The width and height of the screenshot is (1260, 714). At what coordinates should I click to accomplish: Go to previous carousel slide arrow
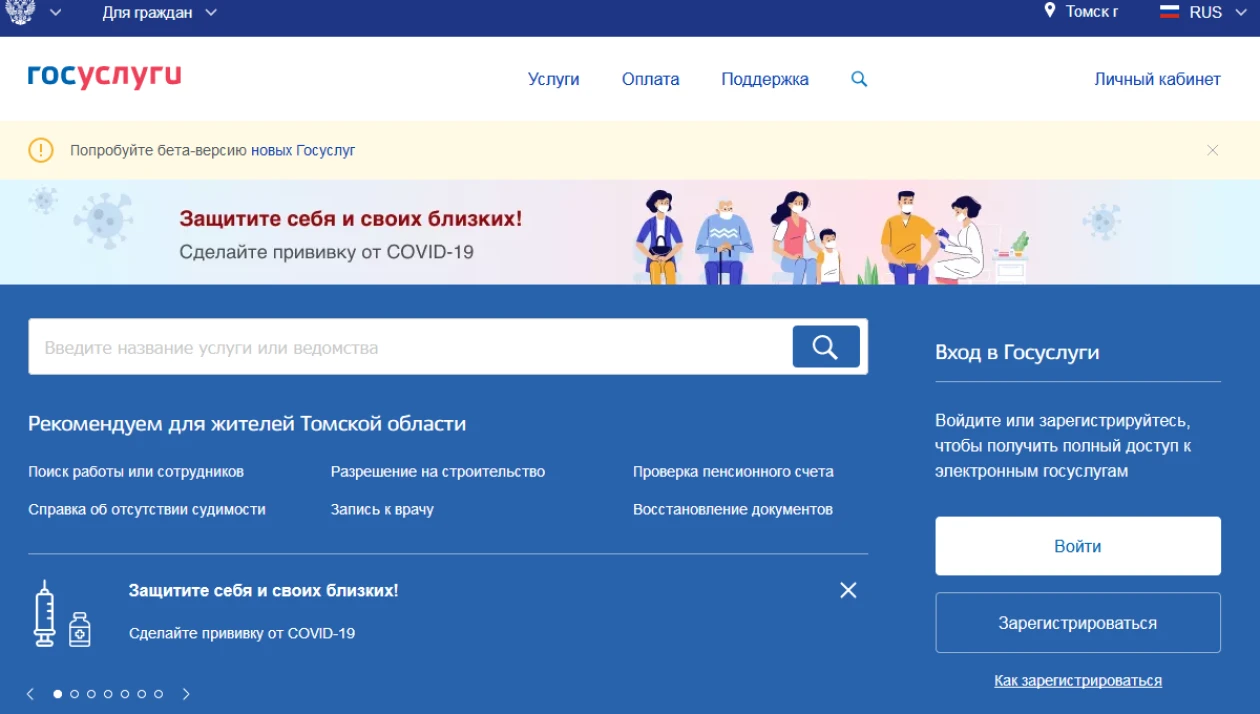tap(31, 694)
